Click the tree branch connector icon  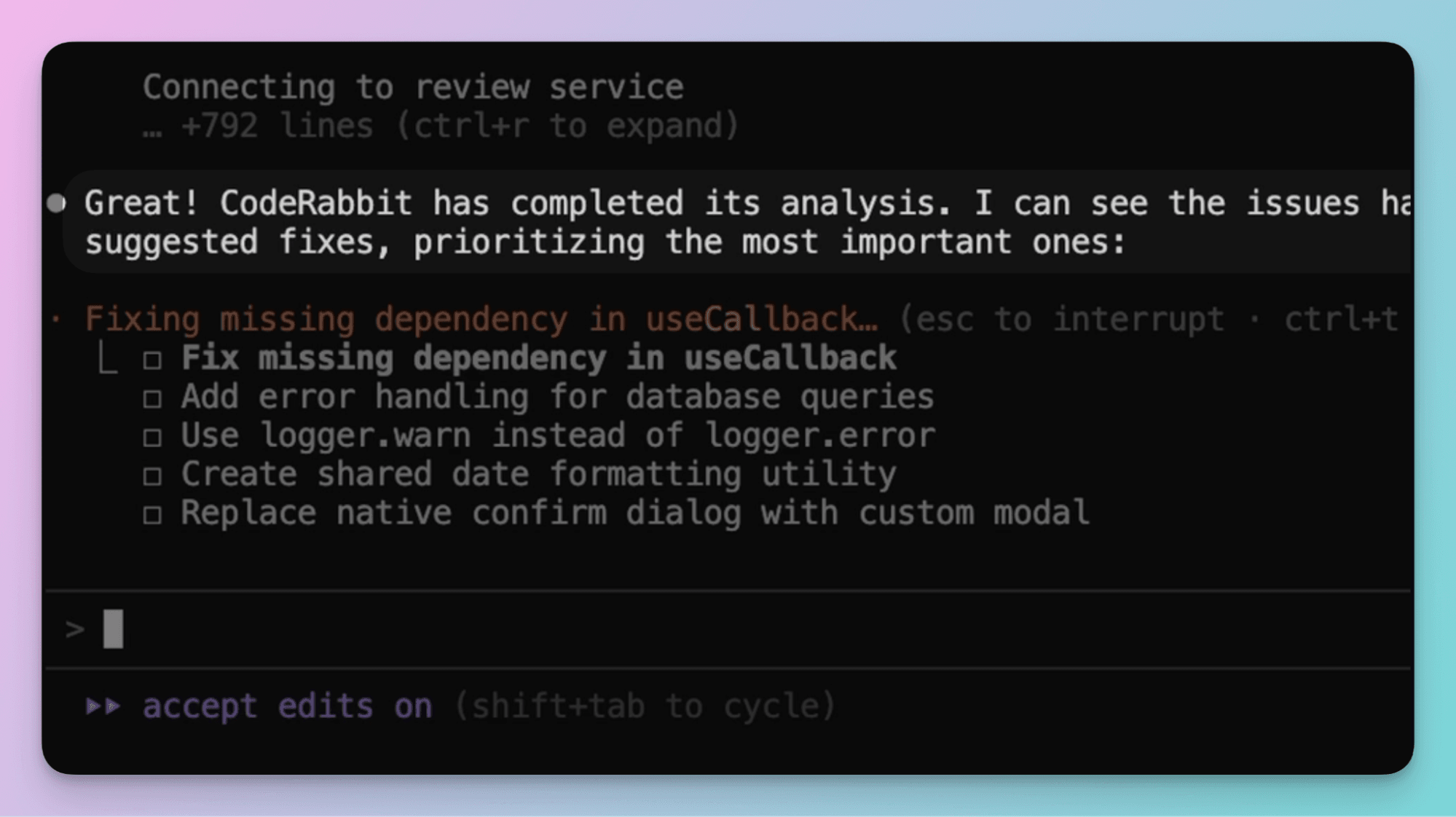point(107,360)
